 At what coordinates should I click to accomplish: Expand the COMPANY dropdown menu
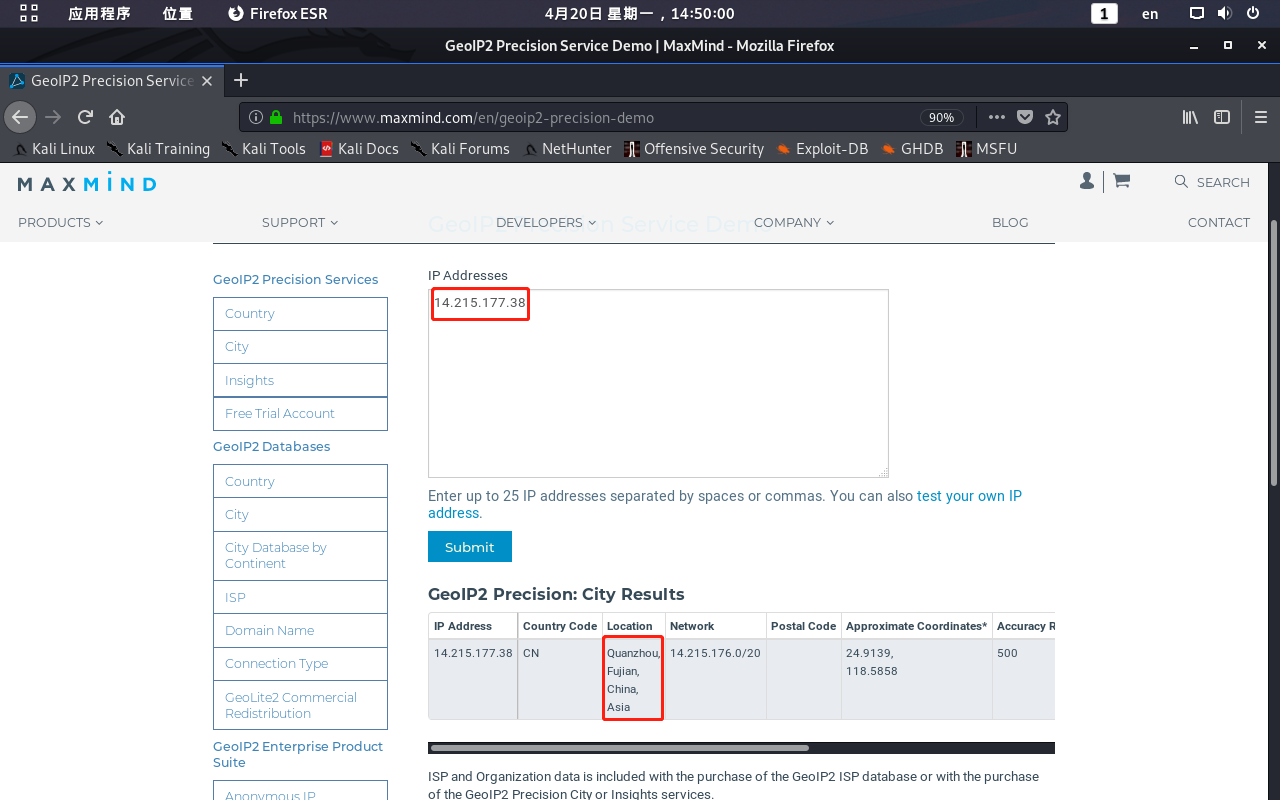(x=794, y=222)
